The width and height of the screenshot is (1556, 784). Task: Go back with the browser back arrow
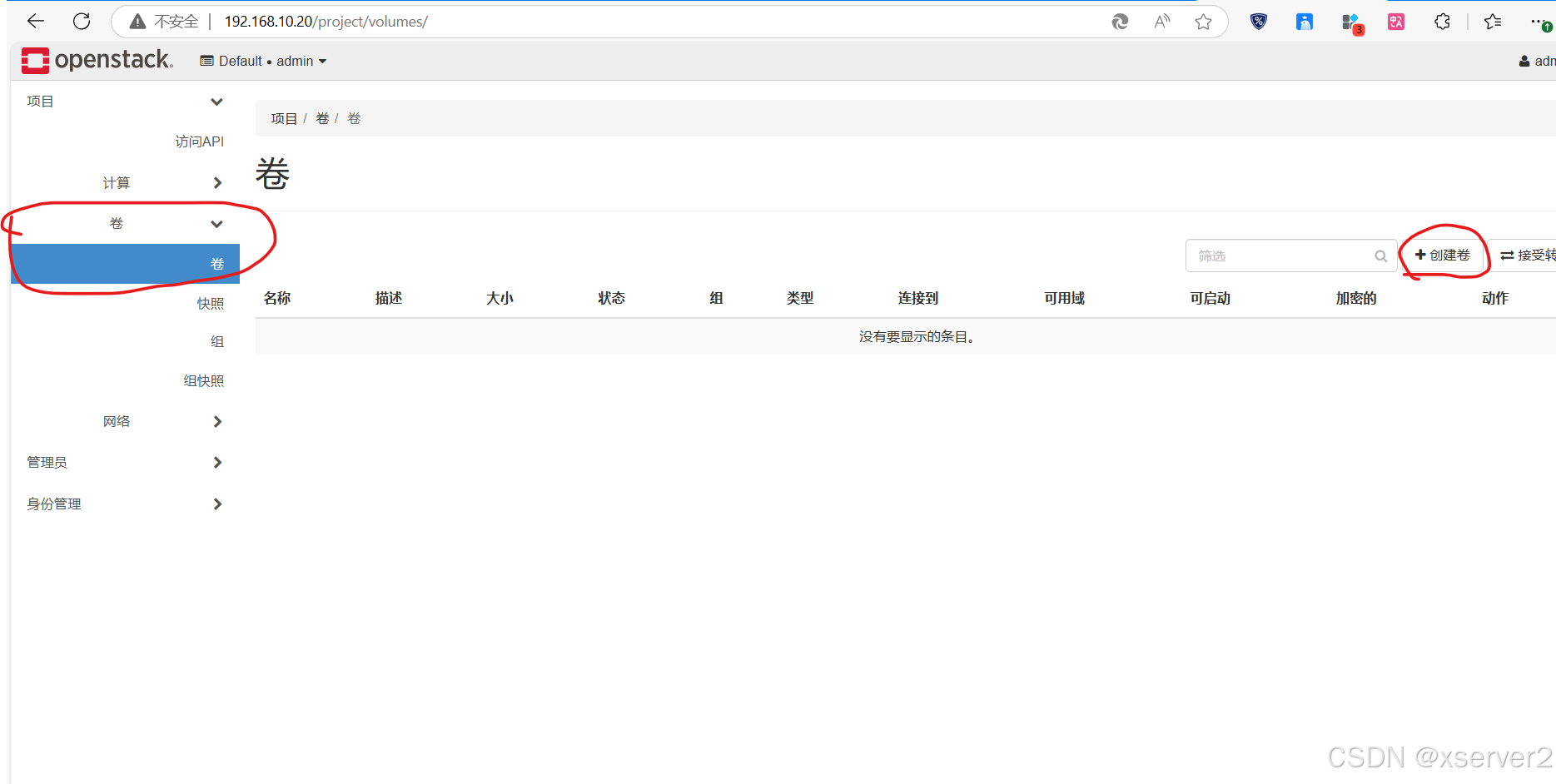[x=36, y=21]
